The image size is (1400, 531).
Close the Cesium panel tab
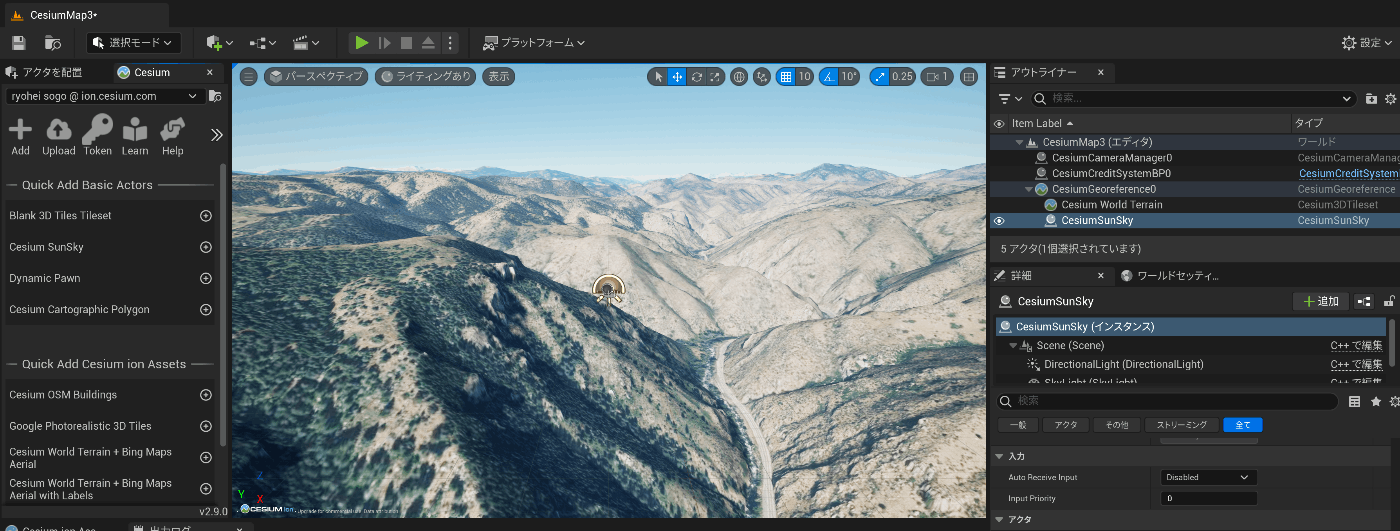tap(210, 72)
